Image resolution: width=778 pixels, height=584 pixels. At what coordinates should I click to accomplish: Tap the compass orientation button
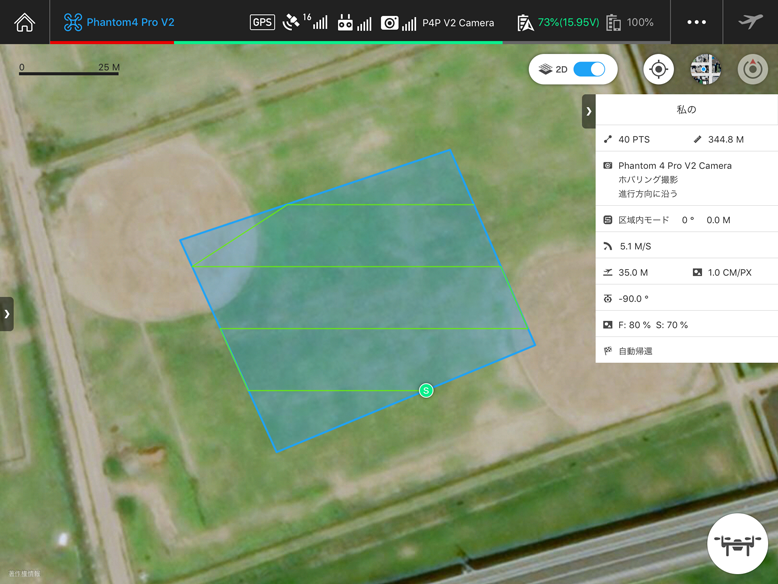tap(752, 69)
